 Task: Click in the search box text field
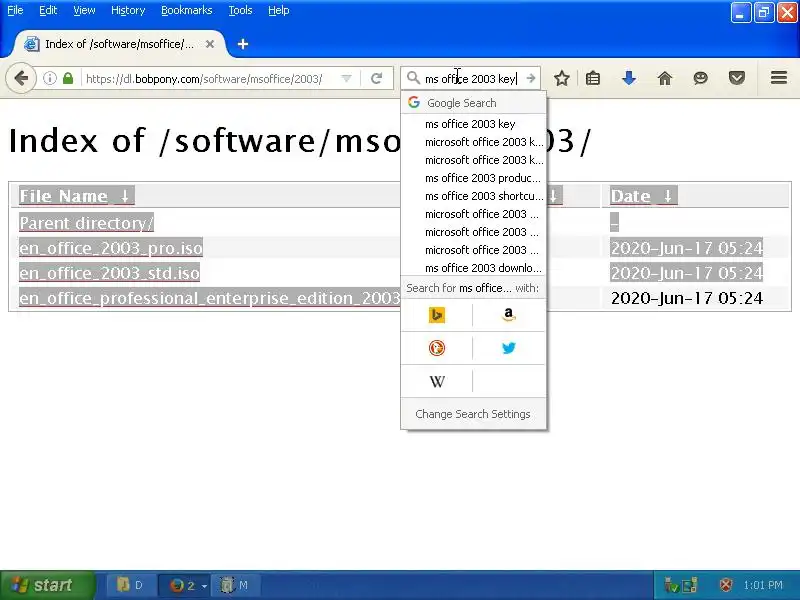pos(472,79)
